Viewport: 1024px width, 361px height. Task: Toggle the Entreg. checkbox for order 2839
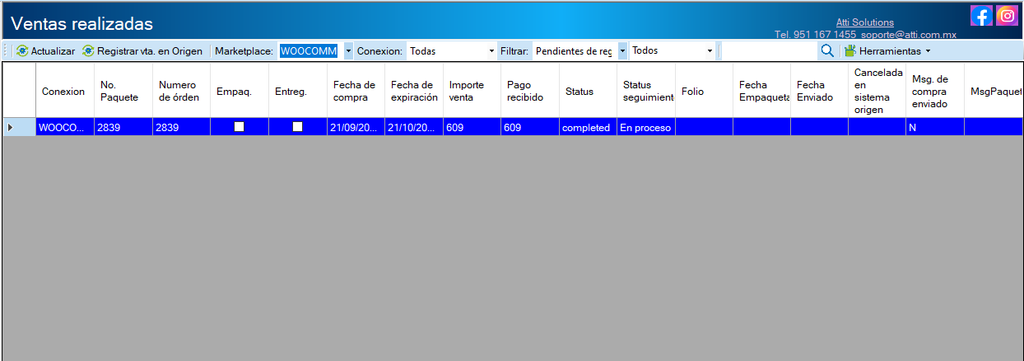[297, 127]
